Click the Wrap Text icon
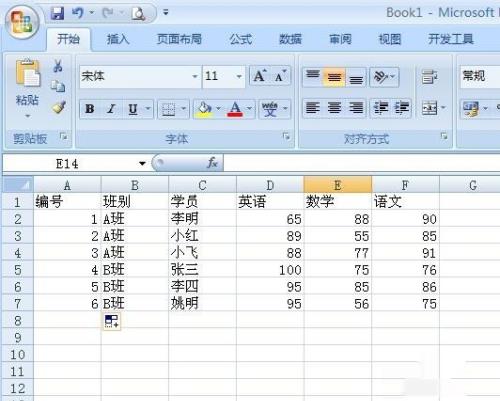 pos(429,77)
